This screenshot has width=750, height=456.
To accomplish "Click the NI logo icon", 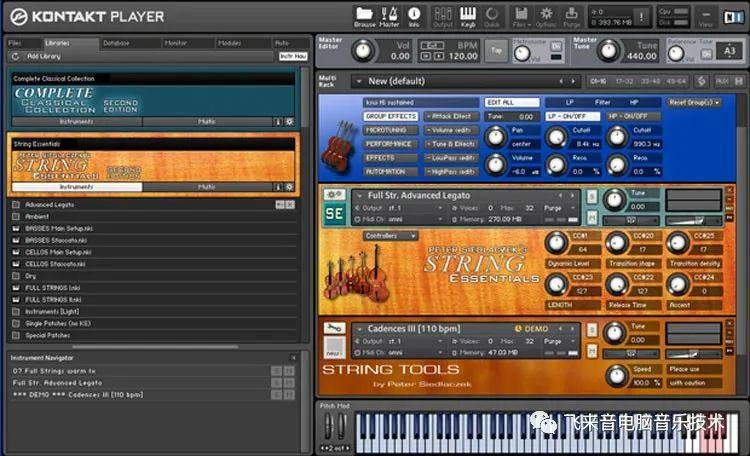I will click(x=732, y=17).
